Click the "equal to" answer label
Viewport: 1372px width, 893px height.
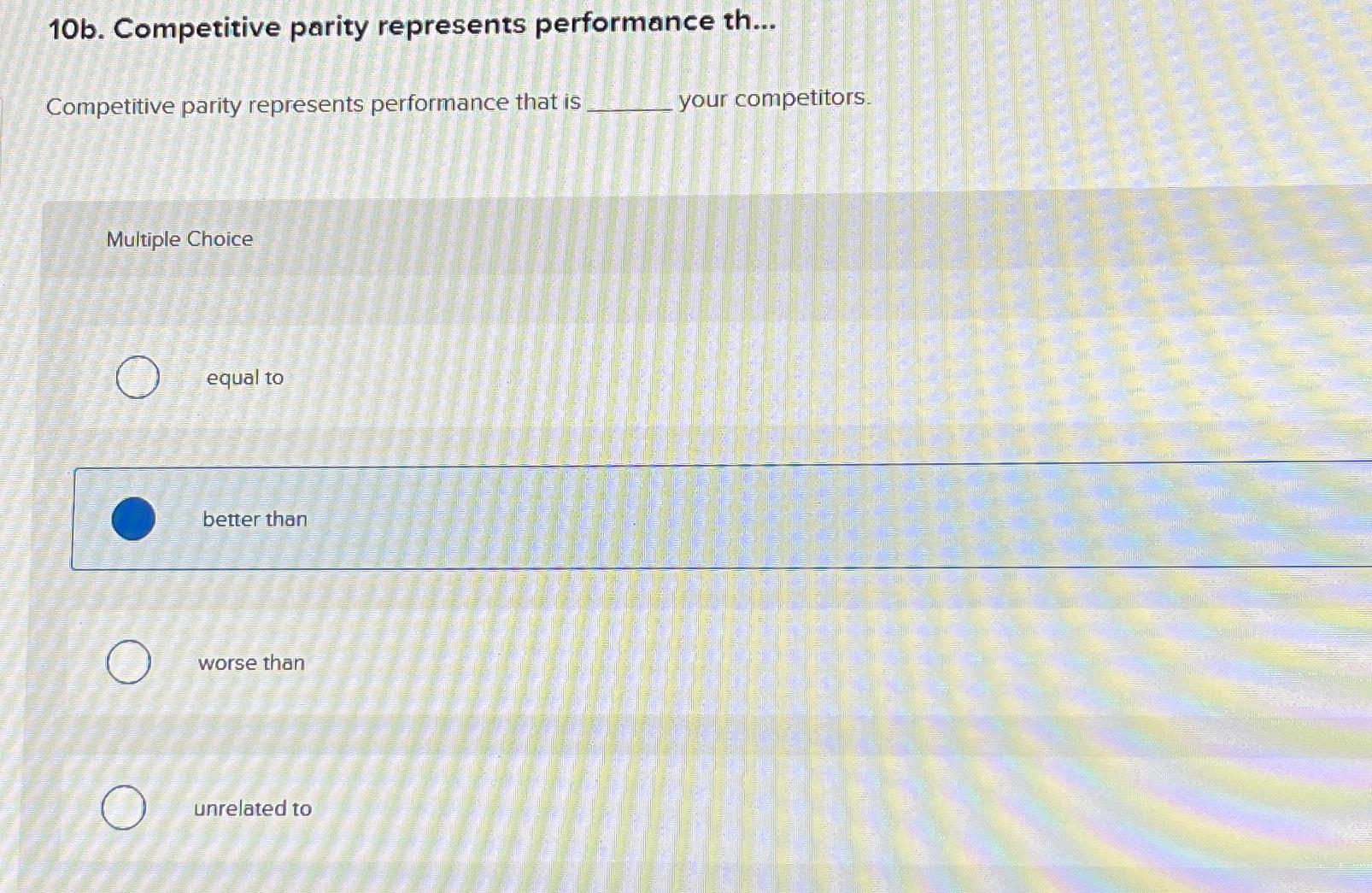pos(243,377)
